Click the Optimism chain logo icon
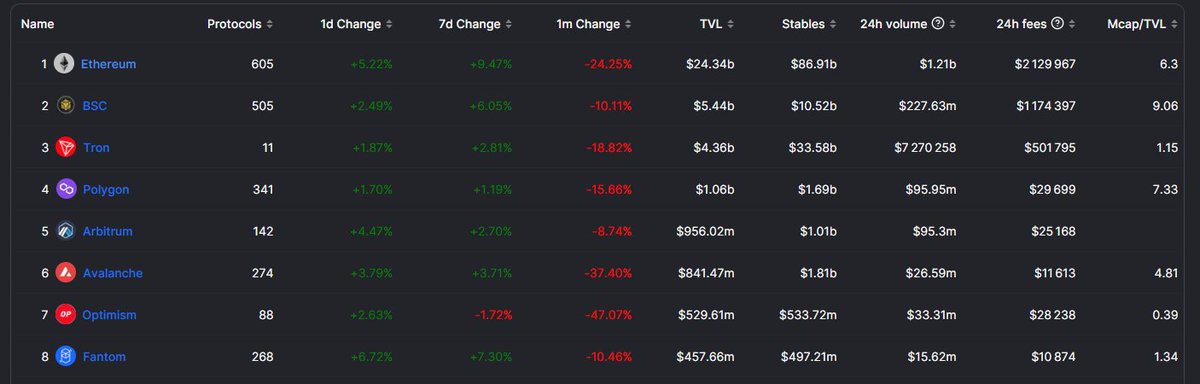 point(66,315)
